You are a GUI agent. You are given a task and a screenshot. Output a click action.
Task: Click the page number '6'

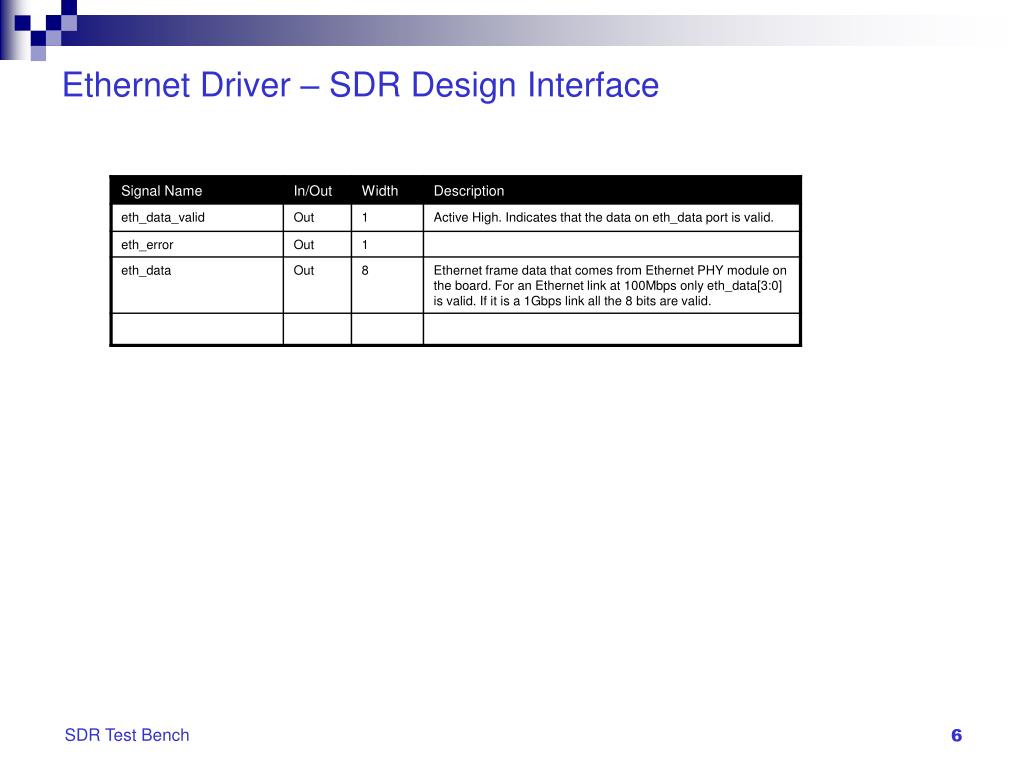955,733
